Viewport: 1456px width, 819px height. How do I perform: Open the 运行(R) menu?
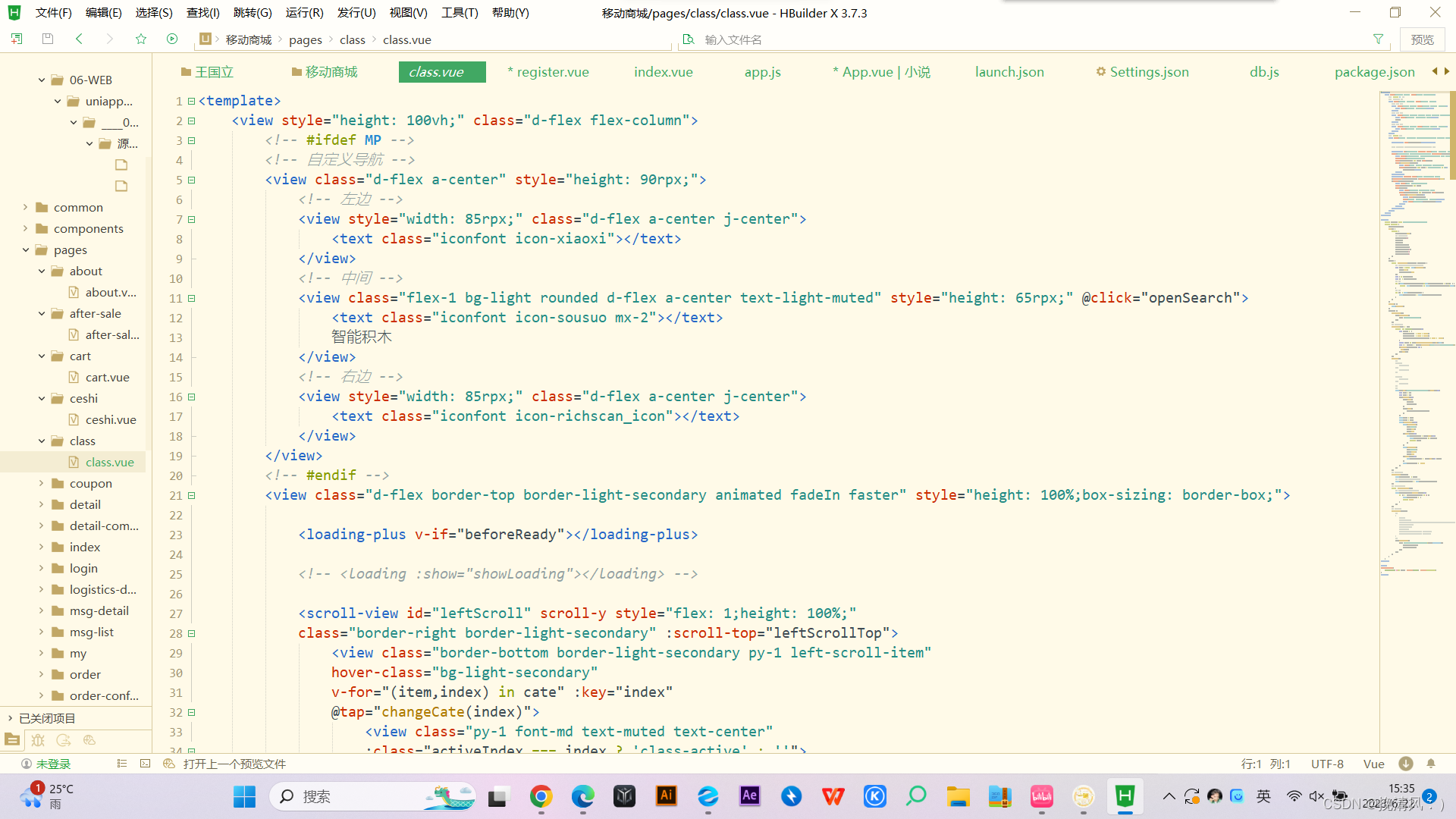pos(304,13)
